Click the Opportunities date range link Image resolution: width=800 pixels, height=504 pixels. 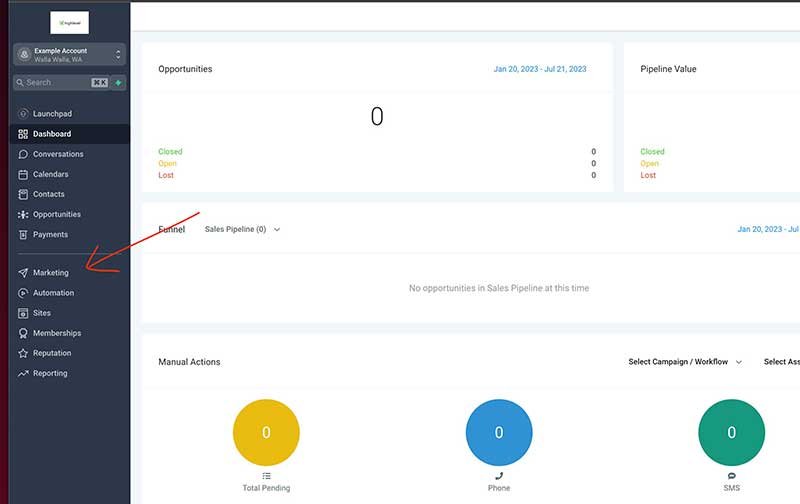(x=540, y=69)
